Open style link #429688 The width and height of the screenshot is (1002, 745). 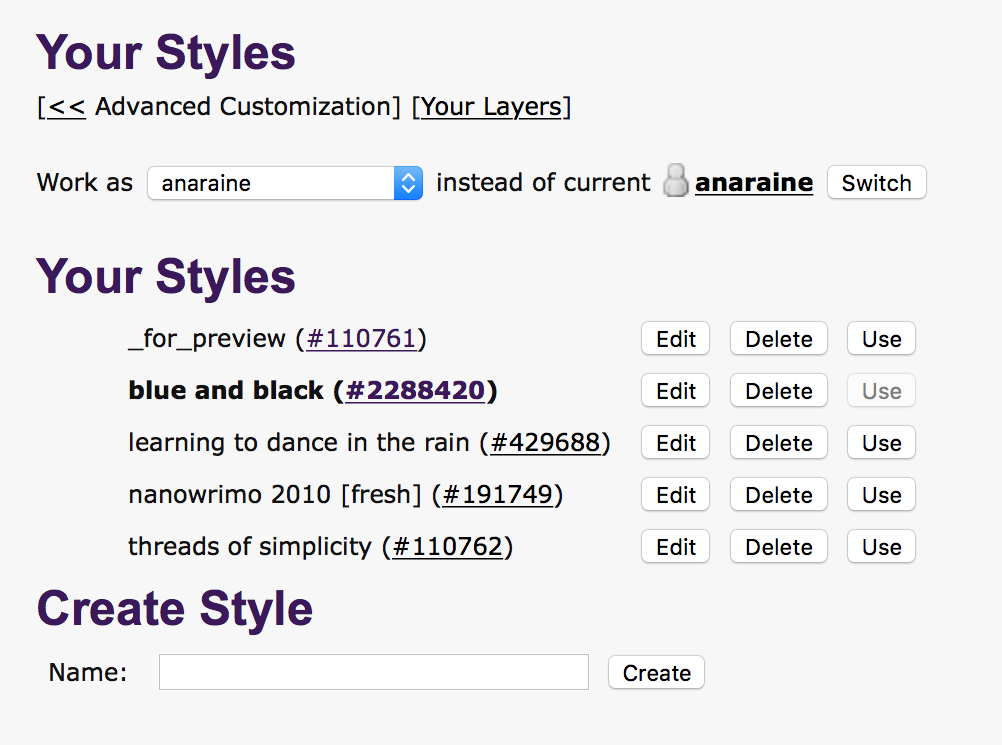(x=545, y=443)
